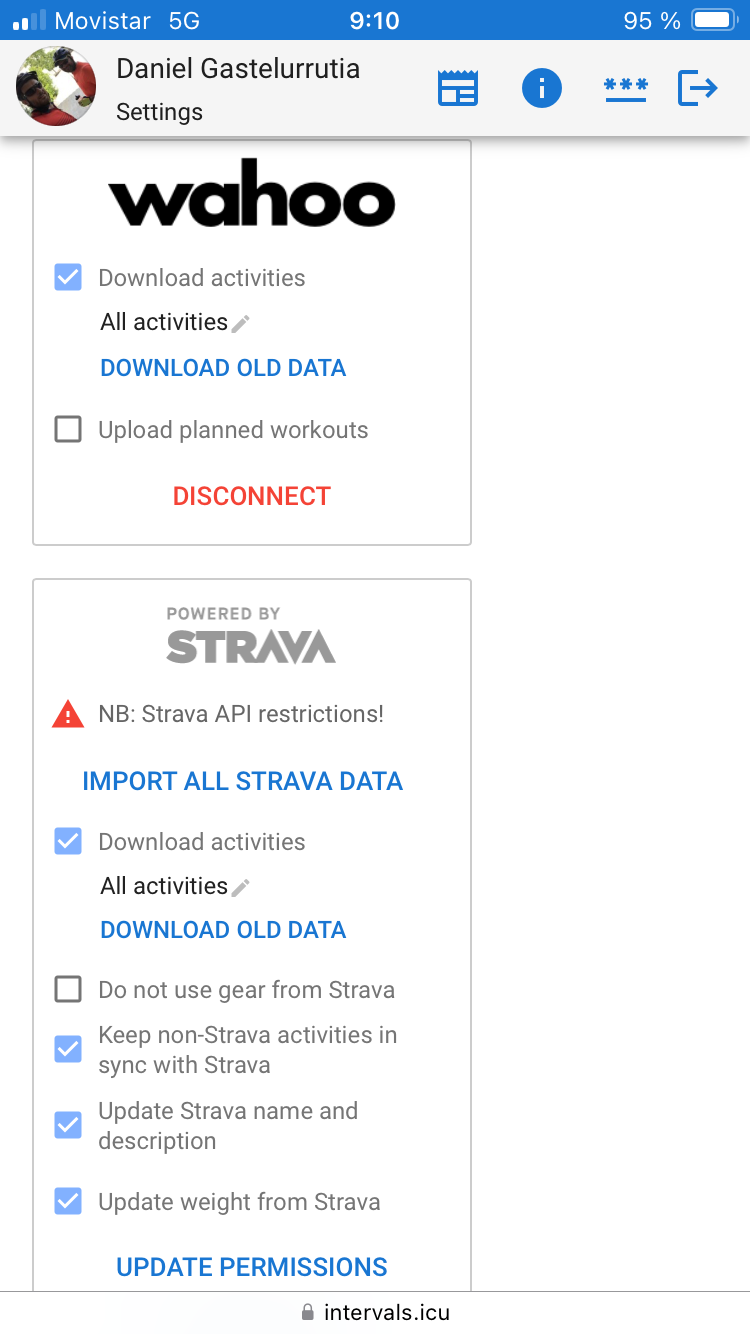
Task: Check Do not use gear from Strava
Action: click(x=68, y=990)
